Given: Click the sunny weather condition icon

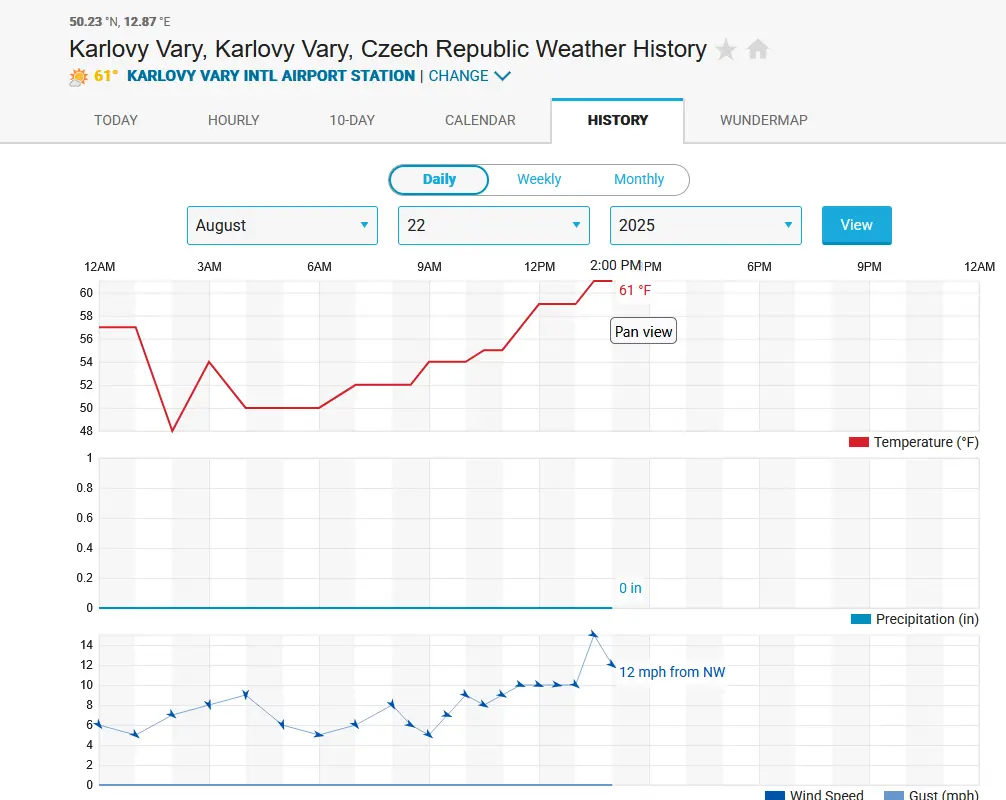Looking at the screenshot, I should (79, 76).
